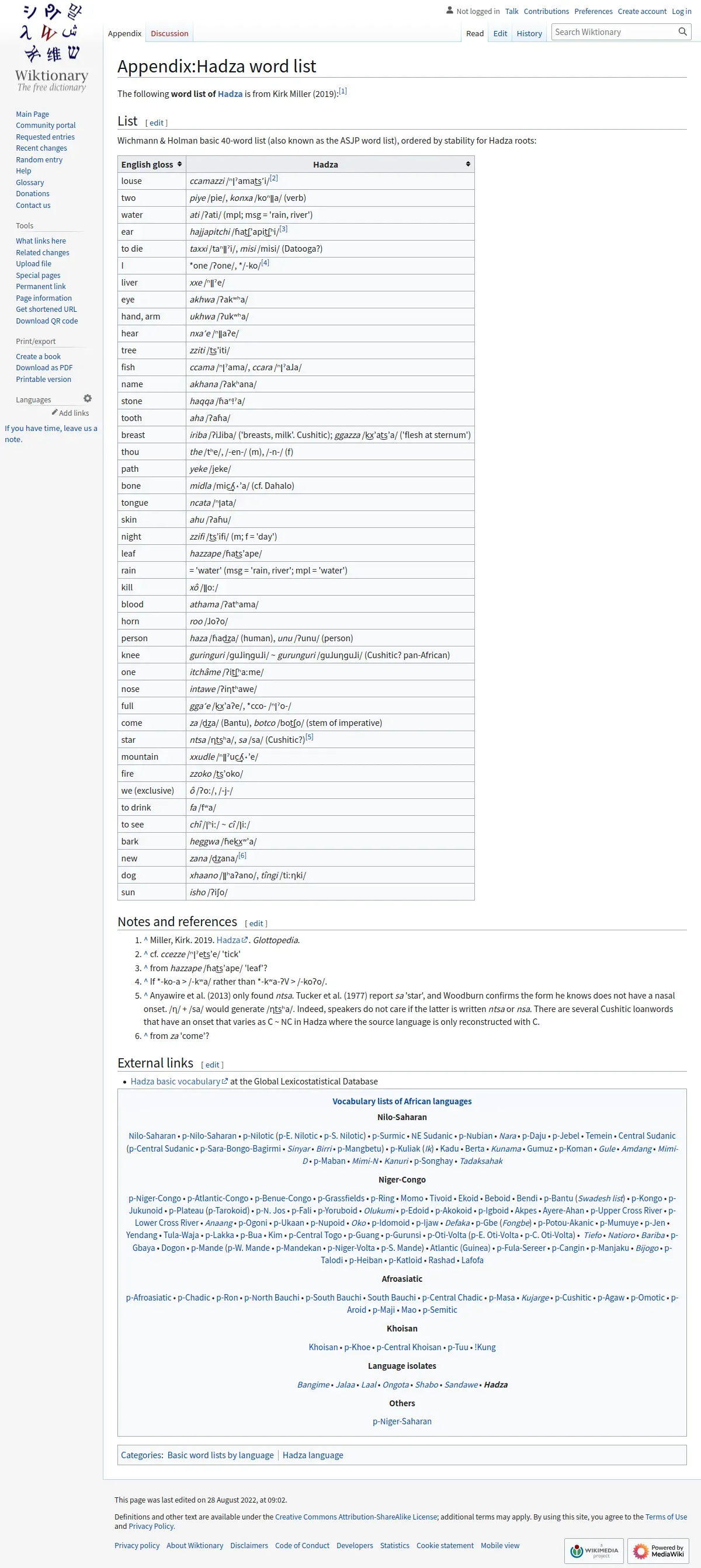The image size is (701, 1568).
Task: Click the Wiktionary logo image
Action: [51, 48]
